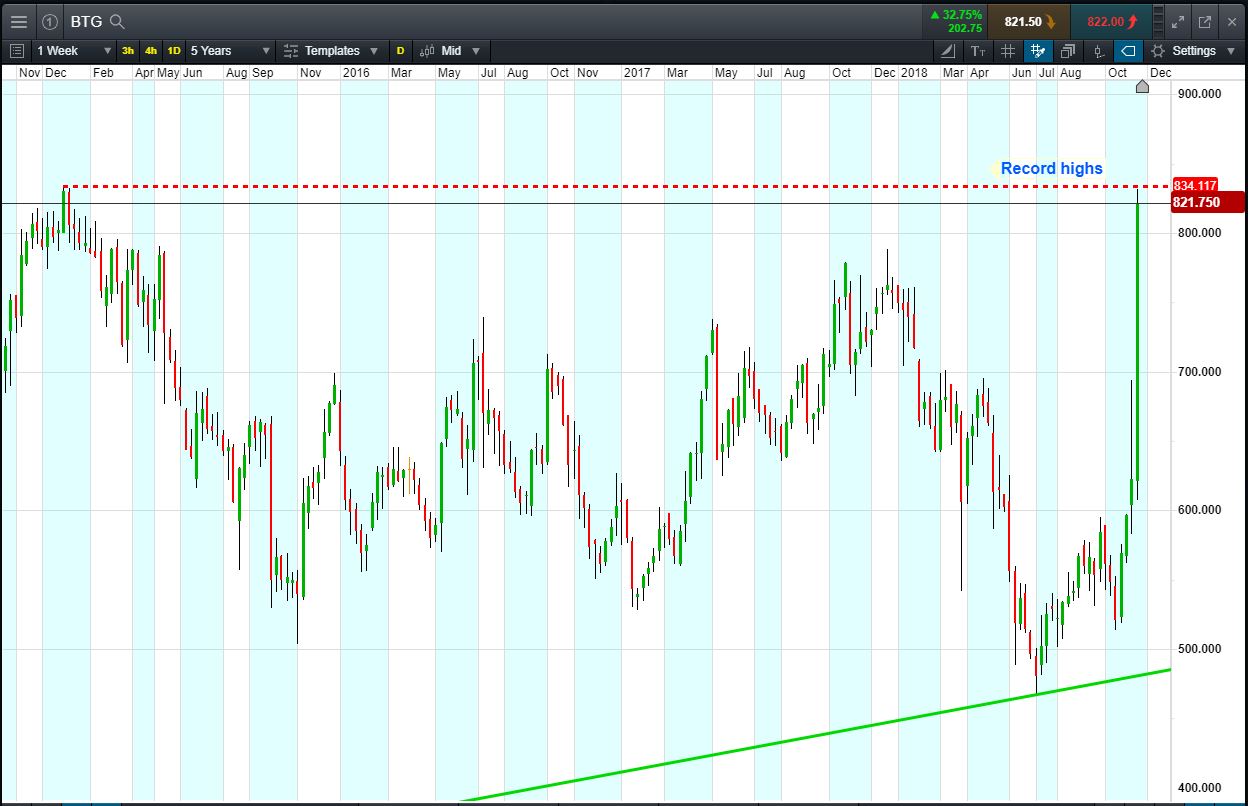
Task: Click the Templates sliders icon
Action: [x=291, y=50]
